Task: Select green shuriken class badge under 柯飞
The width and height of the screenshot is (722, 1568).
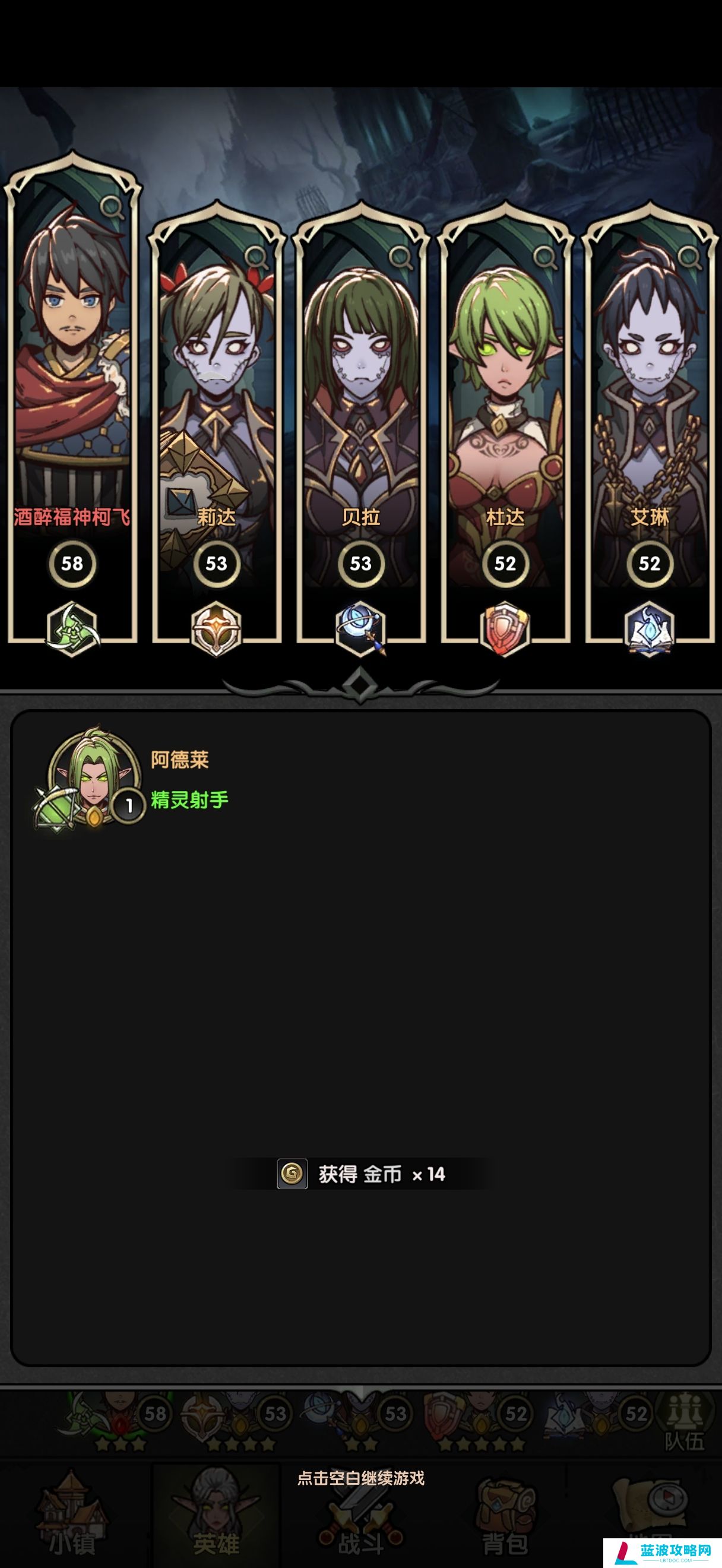Action: click(72, 629)
